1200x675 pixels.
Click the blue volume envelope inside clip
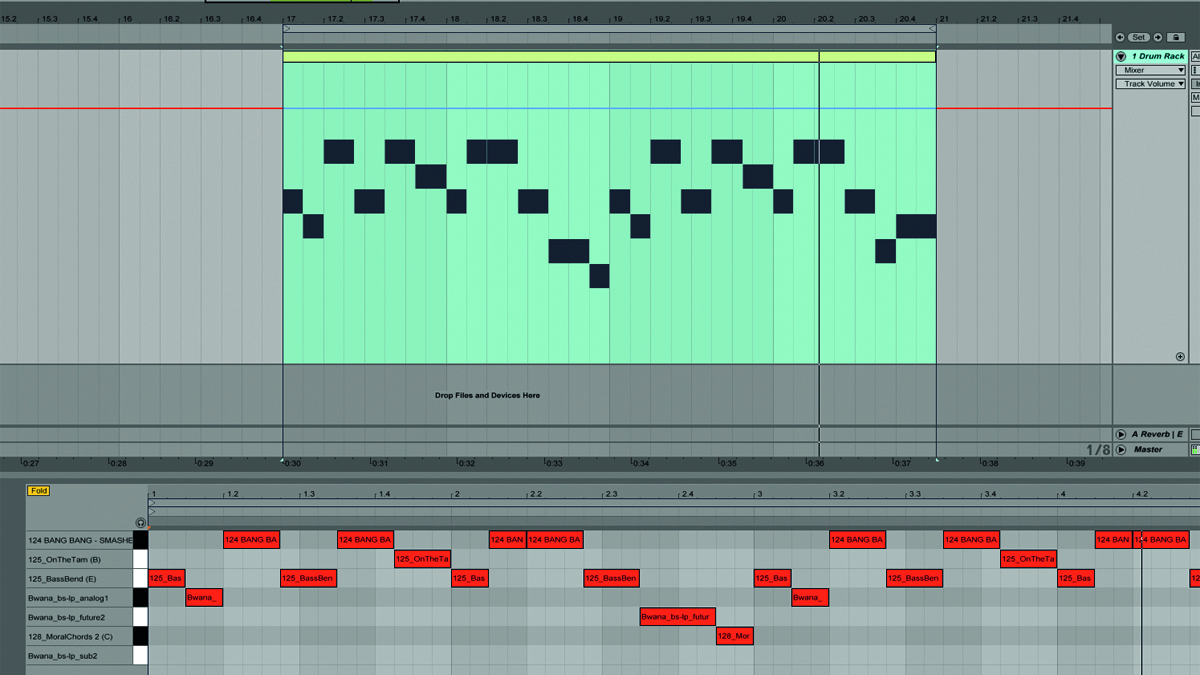click(609, 109)
